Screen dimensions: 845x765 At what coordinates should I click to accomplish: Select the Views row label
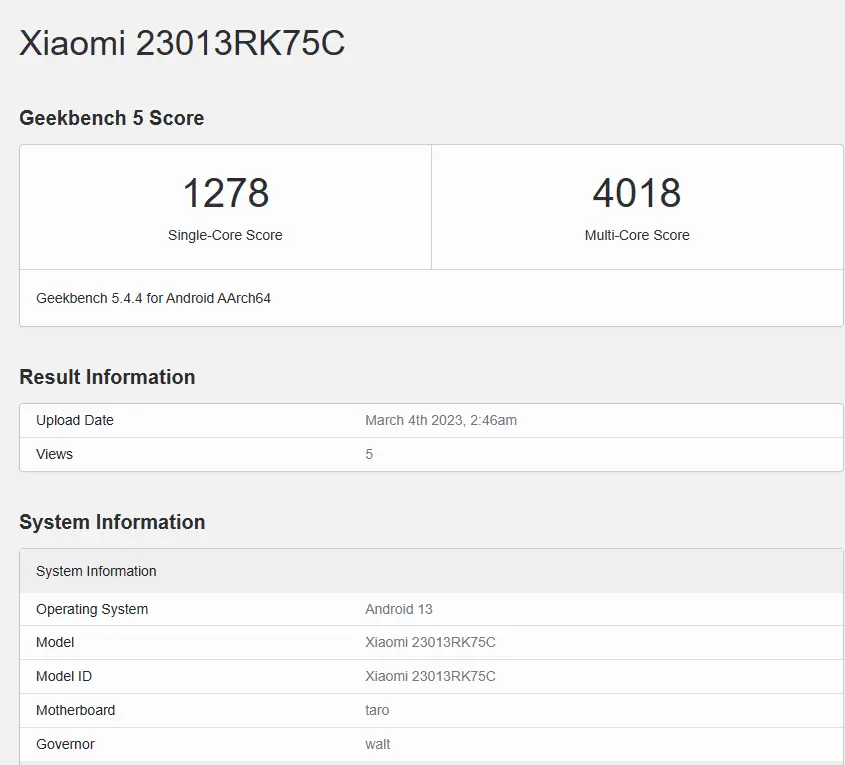tap(54, 454)
